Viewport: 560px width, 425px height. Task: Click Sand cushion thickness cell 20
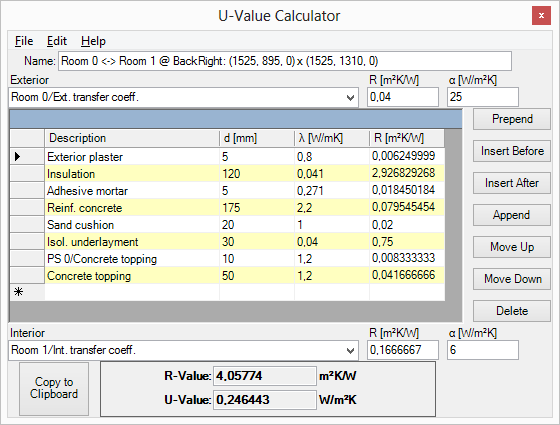(257, 225)
